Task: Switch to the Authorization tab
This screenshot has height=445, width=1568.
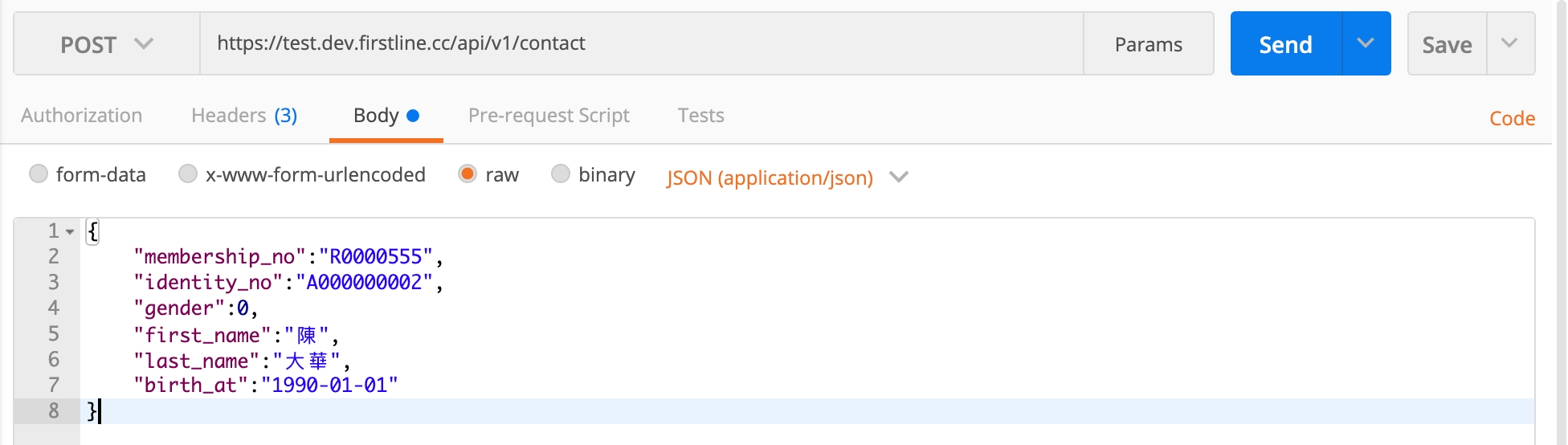Action: [82, 116]
